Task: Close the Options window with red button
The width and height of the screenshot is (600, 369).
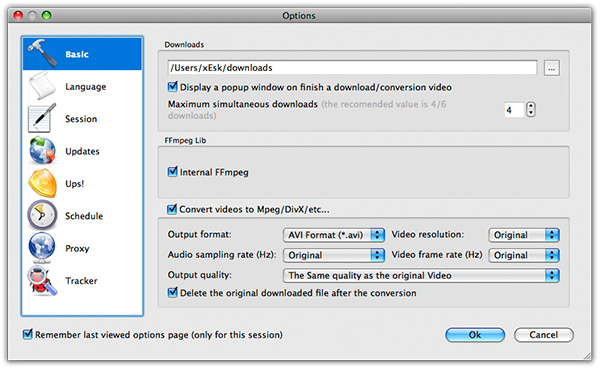Action: coord(18,15)
